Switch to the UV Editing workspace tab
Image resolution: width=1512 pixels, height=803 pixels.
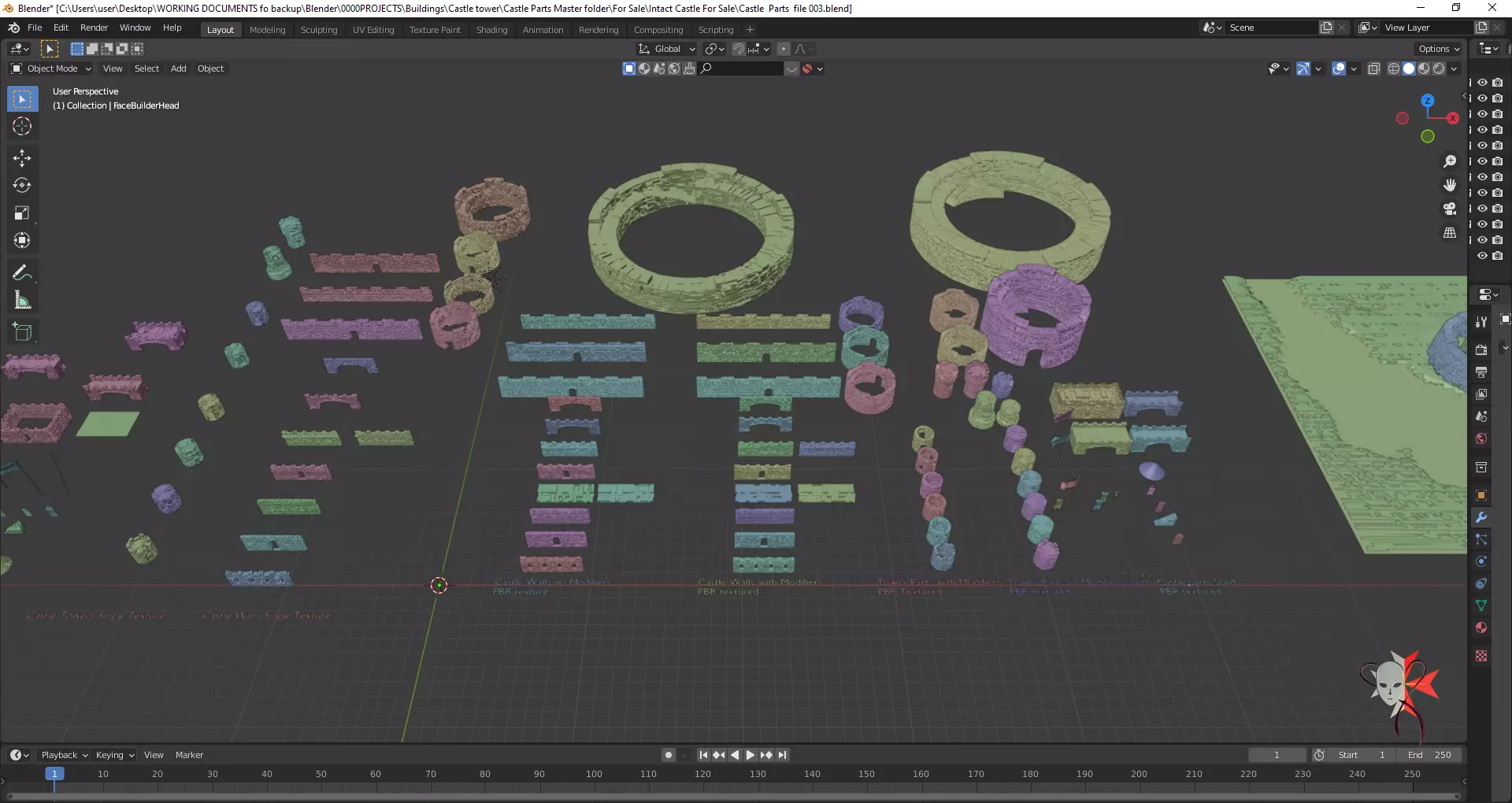(373, 30)
